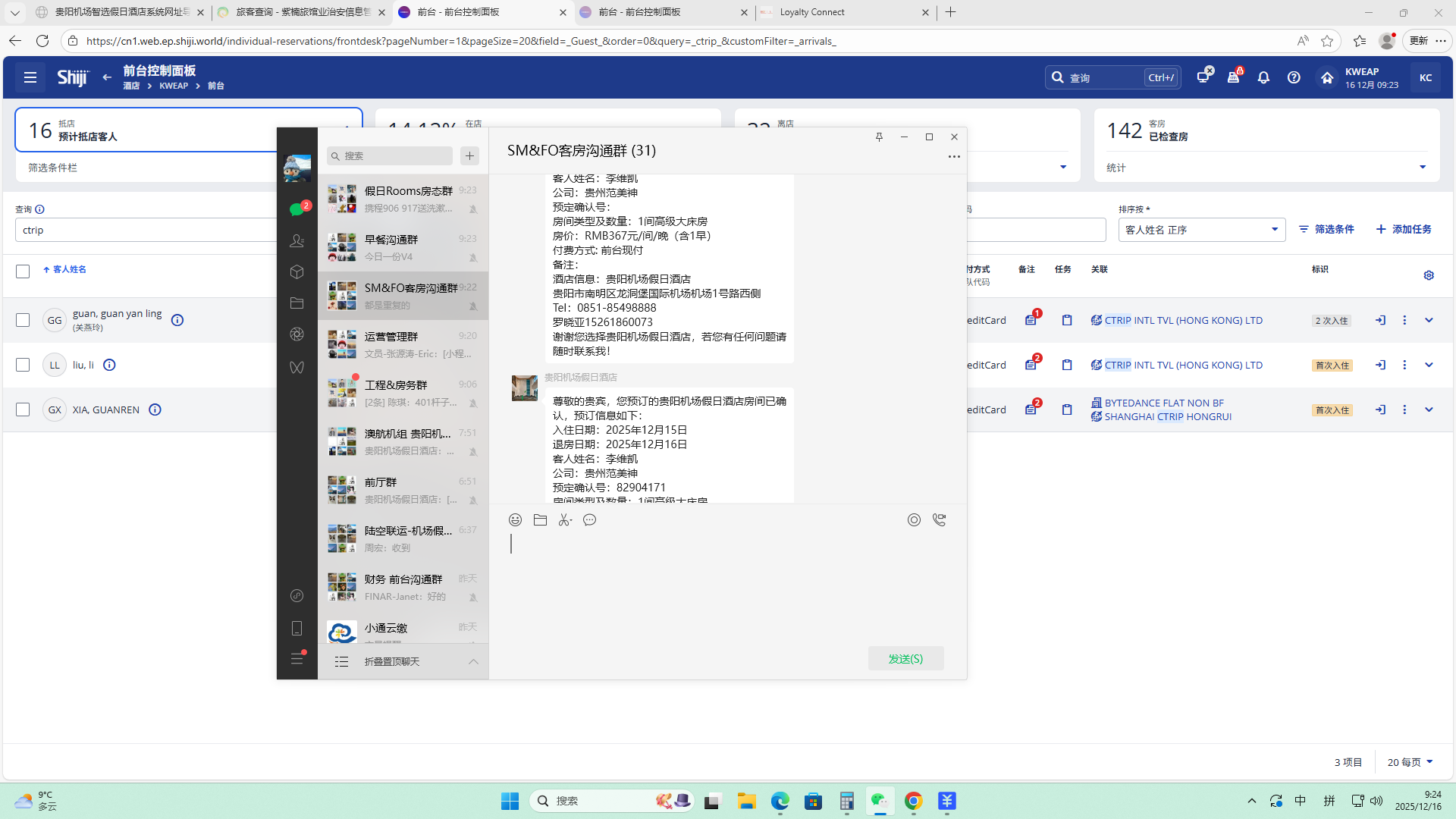Open table settings gear icon

point(1429,275)
